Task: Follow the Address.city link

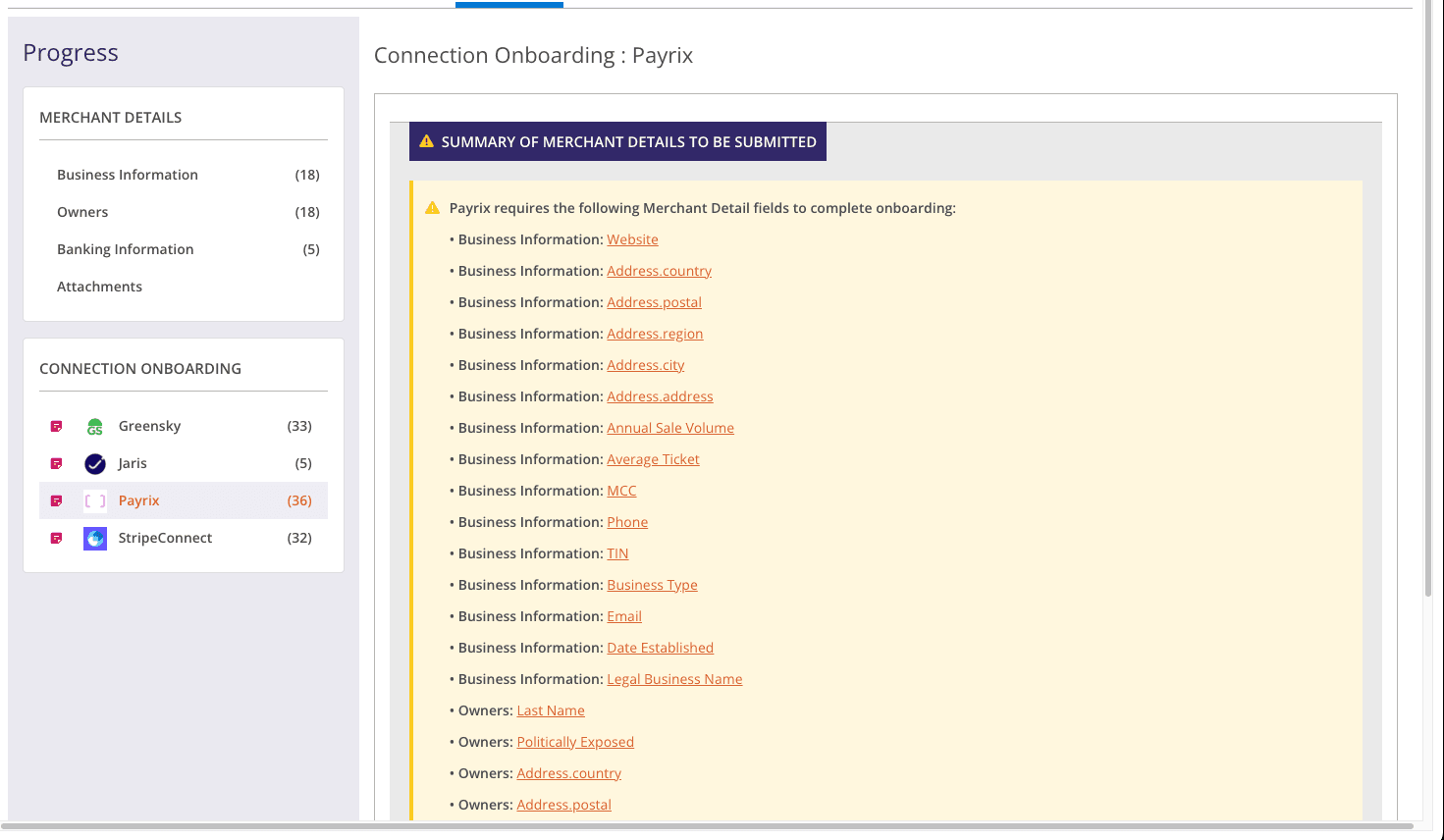Action: [645, 365]
